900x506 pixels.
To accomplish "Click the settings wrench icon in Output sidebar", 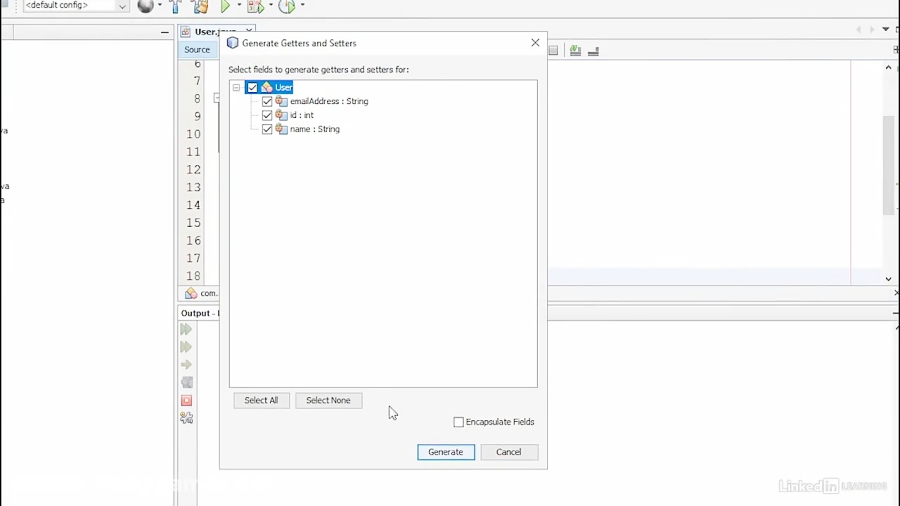I will (x=187, y=418).
